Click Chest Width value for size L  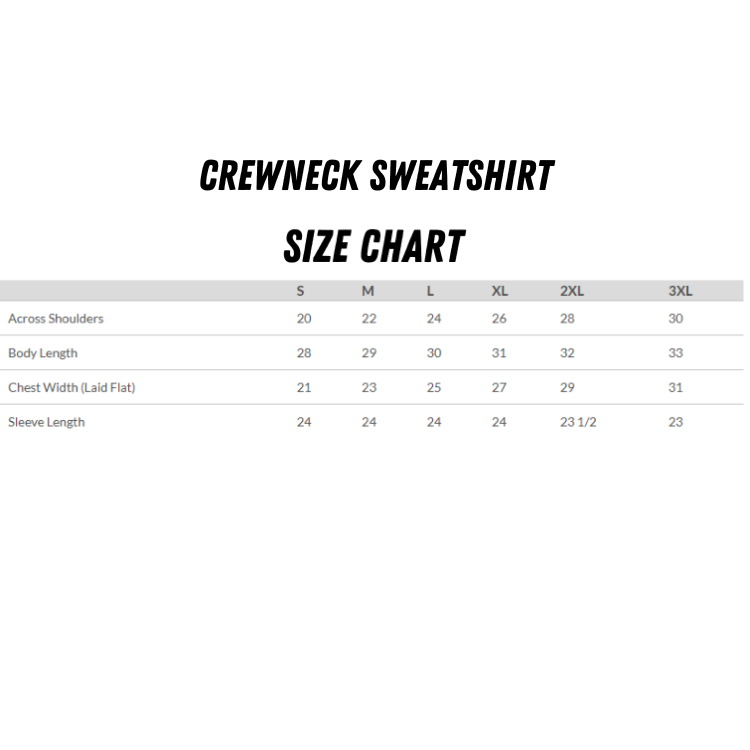434,388
